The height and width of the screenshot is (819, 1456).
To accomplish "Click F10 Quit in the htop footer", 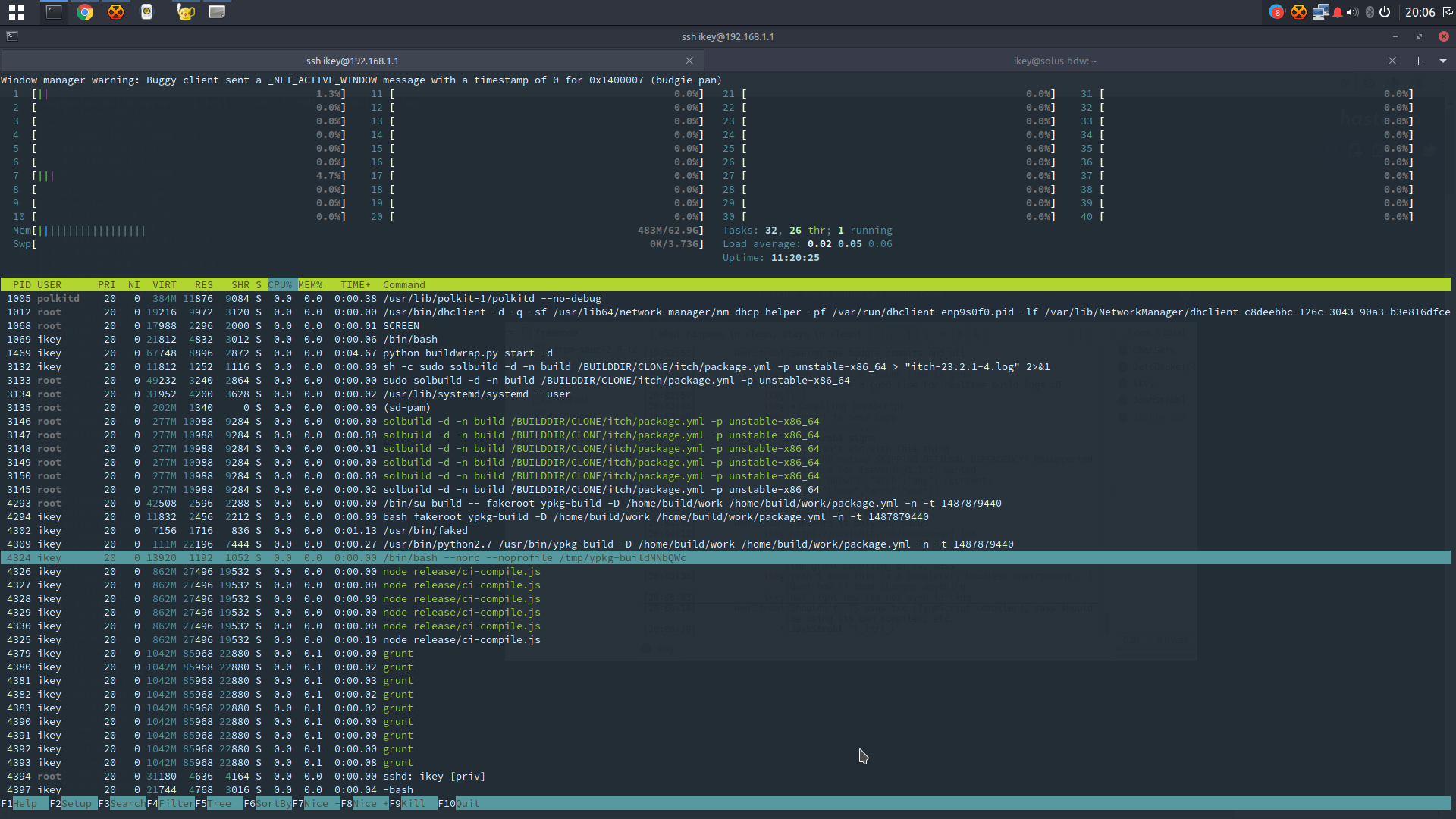I will click(458, 804).
